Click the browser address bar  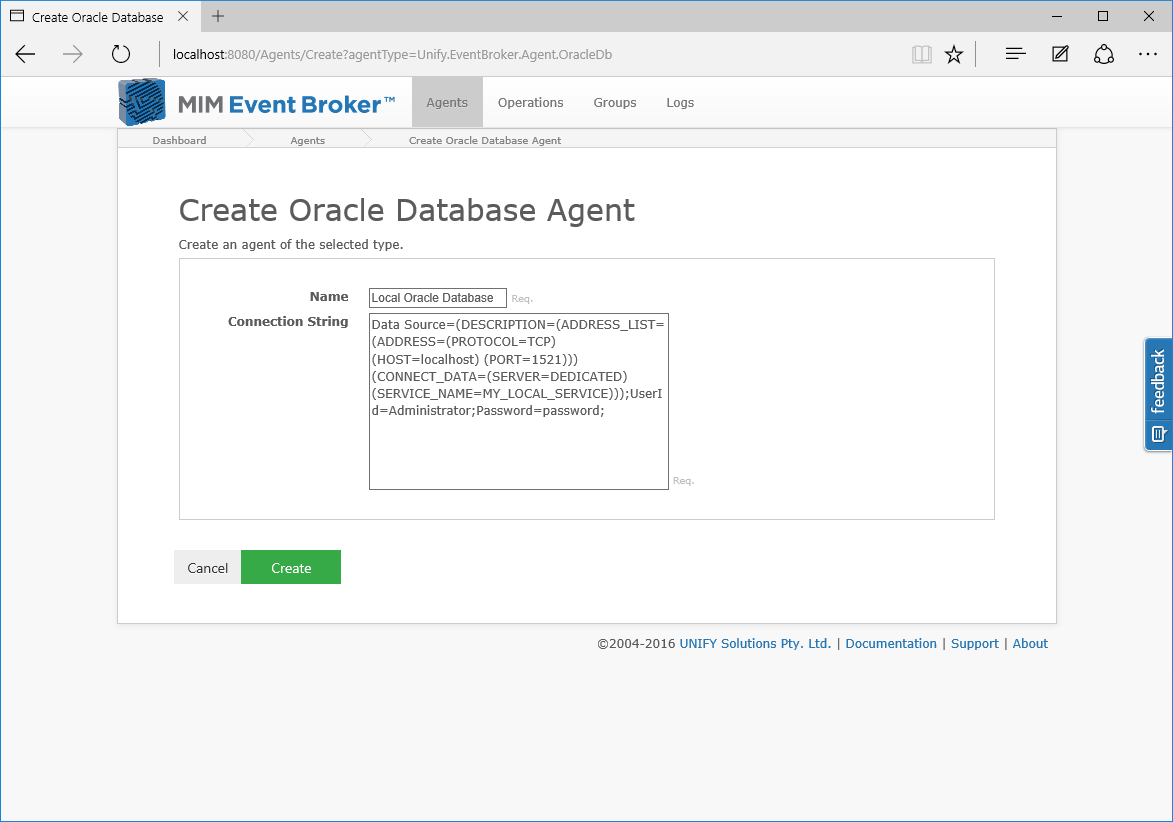coord(531,54)
